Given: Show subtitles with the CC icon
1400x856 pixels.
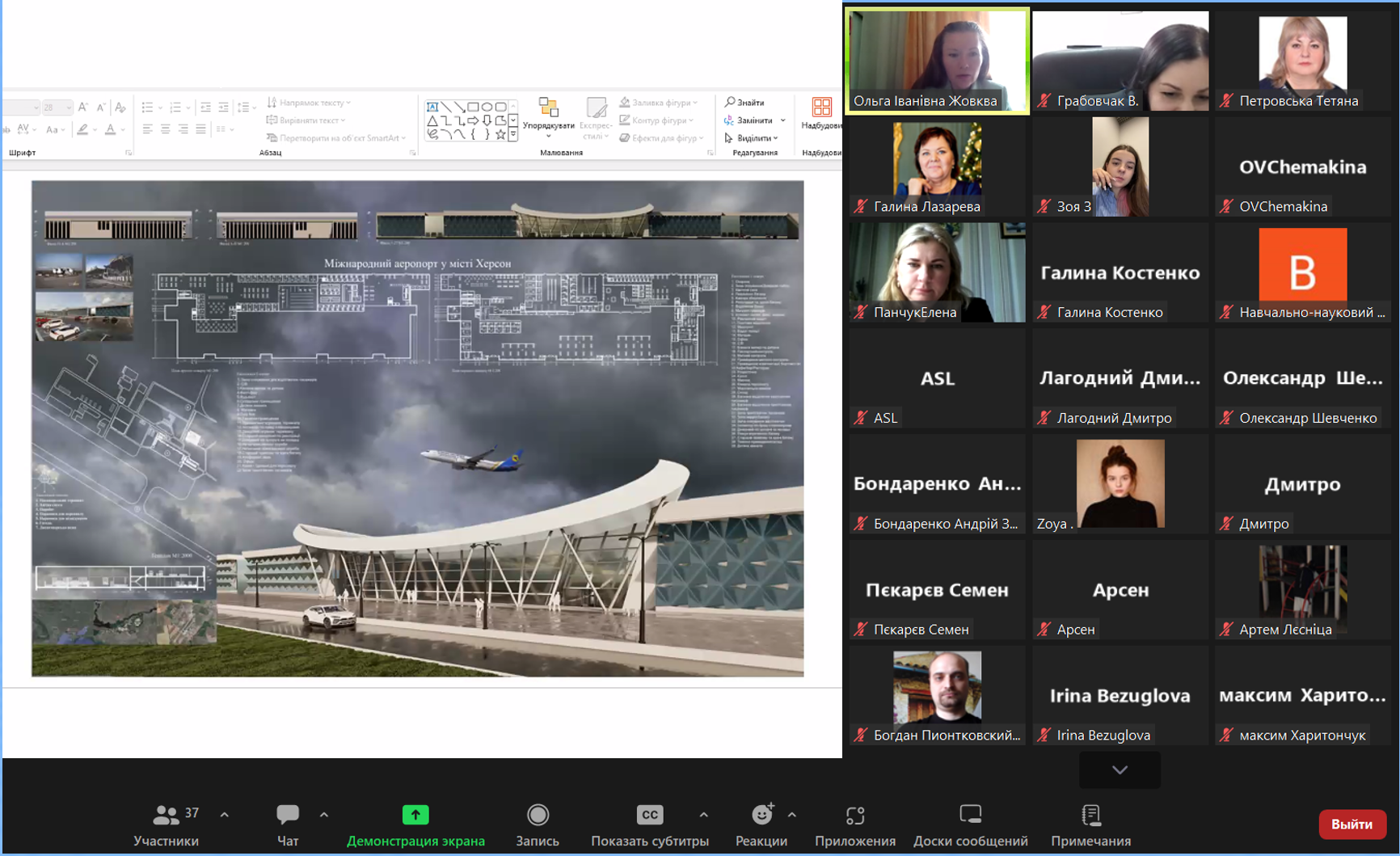Looking at the screenshot, I should click(649, 815).
